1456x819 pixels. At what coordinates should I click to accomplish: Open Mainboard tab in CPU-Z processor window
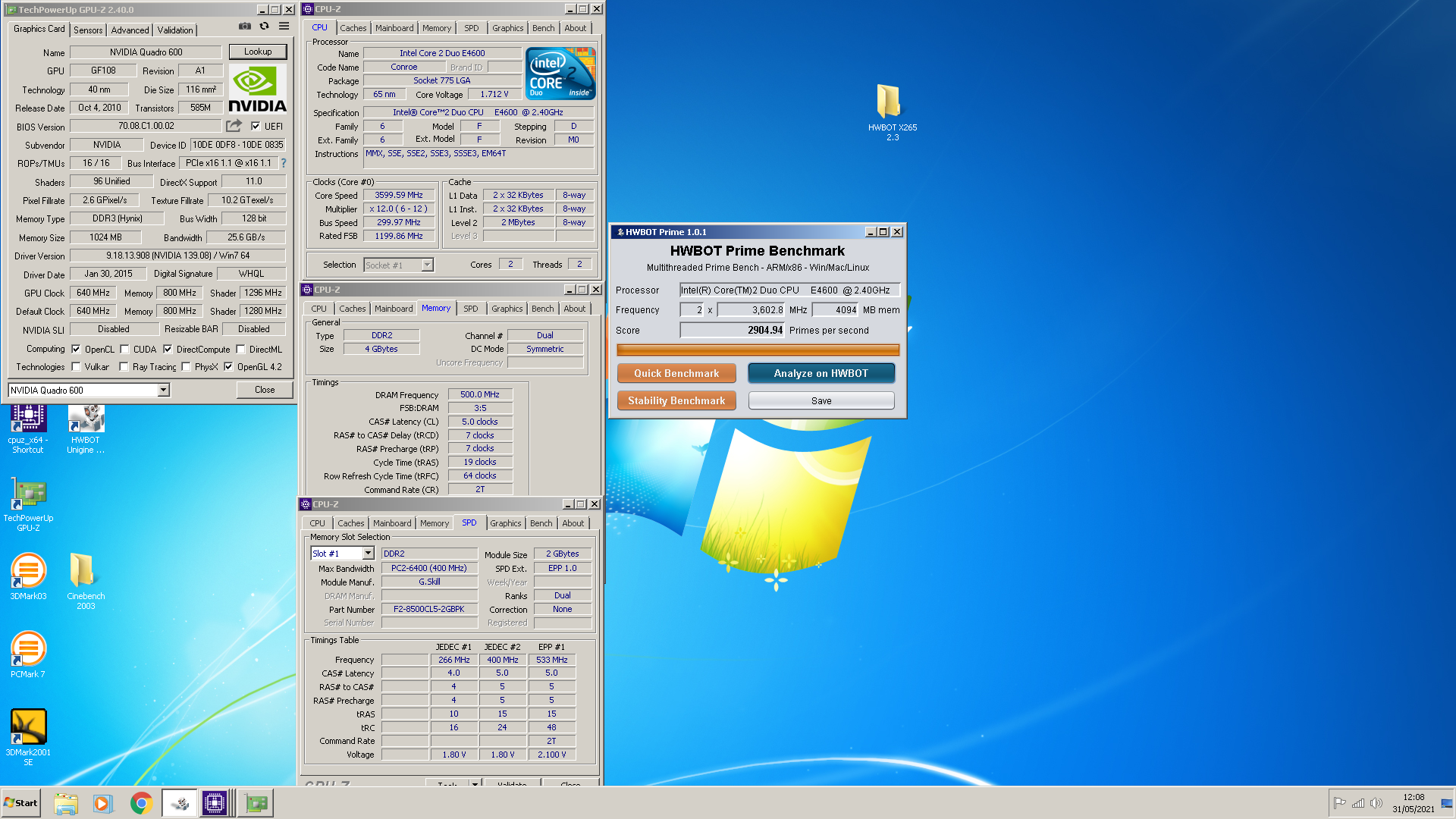394,28
